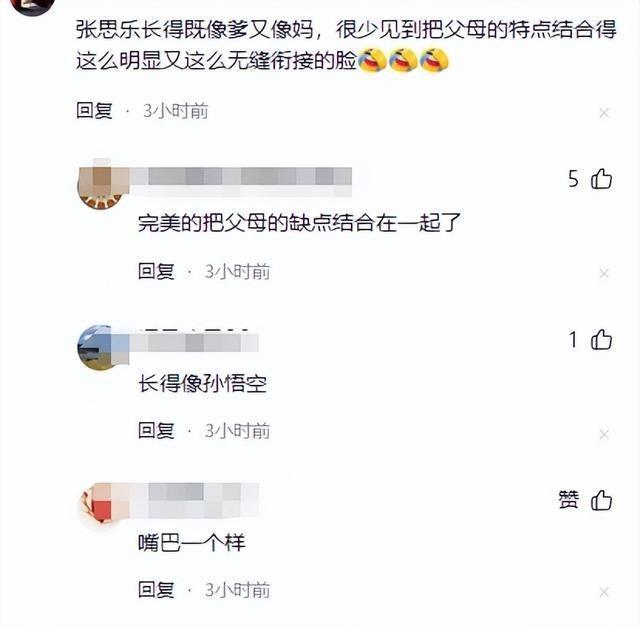Reply to the 长得像孙悟空 comment
Viewport: 640px width, 628px height.
pyautogui.click(x=156, y=431)
